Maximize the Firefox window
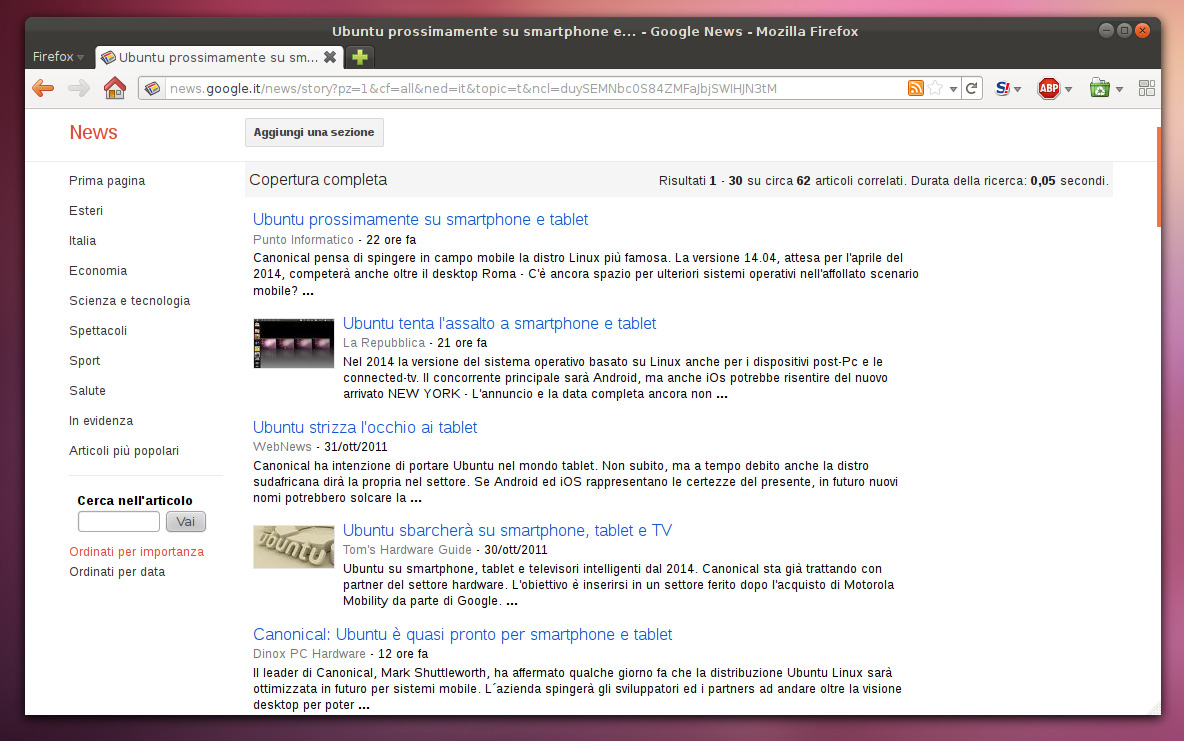Screen dimensions: 1184x741 tap(1124, 30)
